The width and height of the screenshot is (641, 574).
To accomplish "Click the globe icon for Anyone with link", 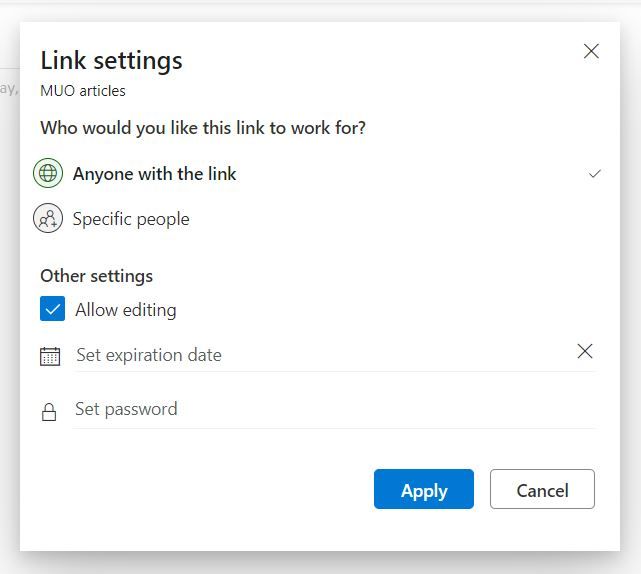I will pyautogui.click(x=48, y=173).
